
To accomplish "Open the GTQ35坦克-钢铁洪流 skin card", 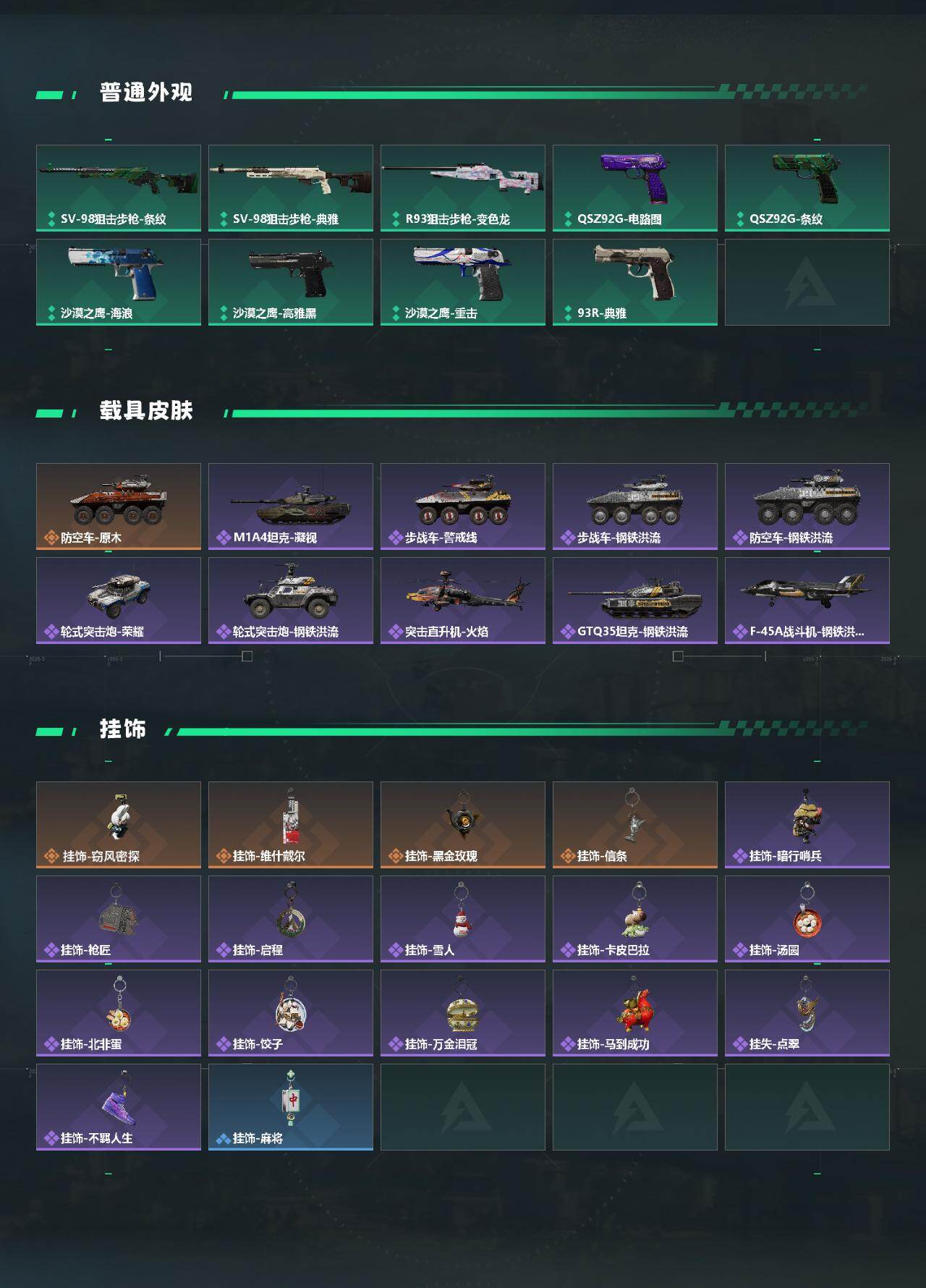I will [x=635, y=601].
